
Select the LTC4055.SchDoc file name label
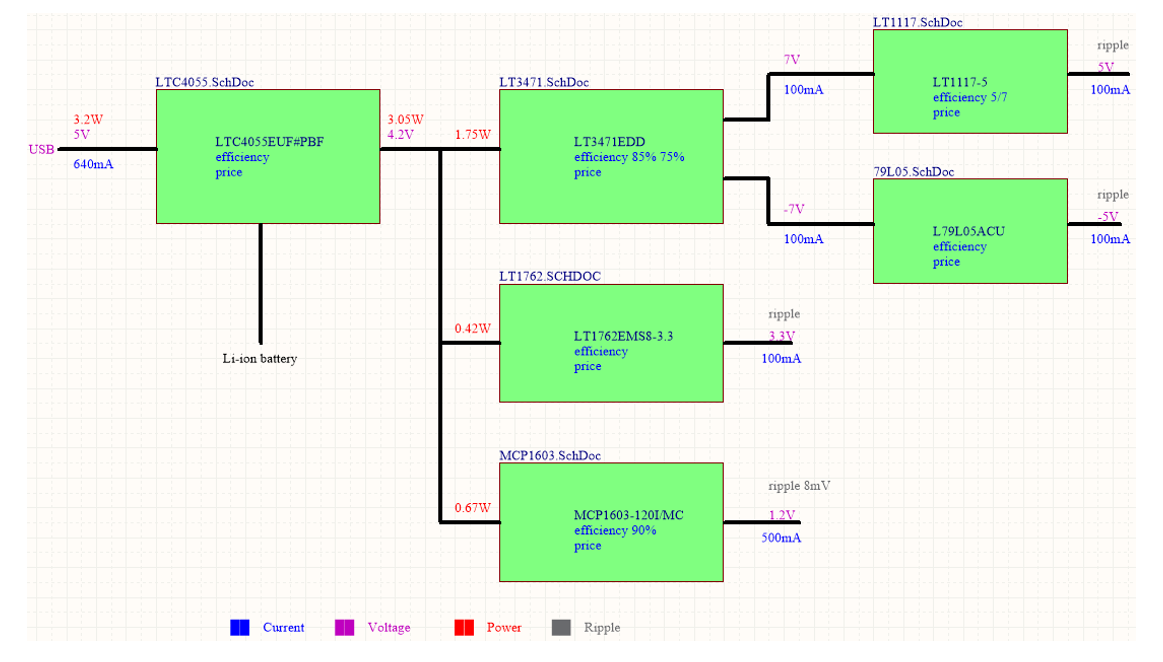tap(204, 82)
